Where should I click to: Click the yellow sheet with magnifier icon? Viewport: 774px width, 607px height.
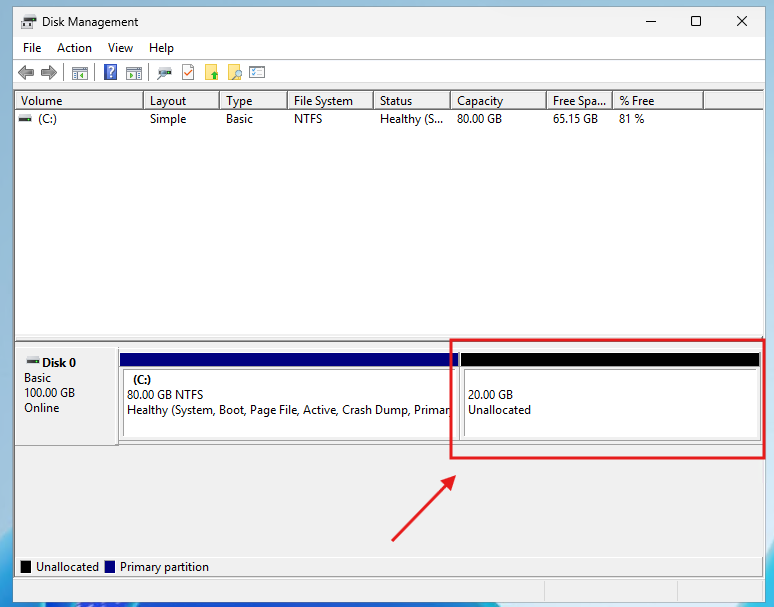(x=234, y=73)
